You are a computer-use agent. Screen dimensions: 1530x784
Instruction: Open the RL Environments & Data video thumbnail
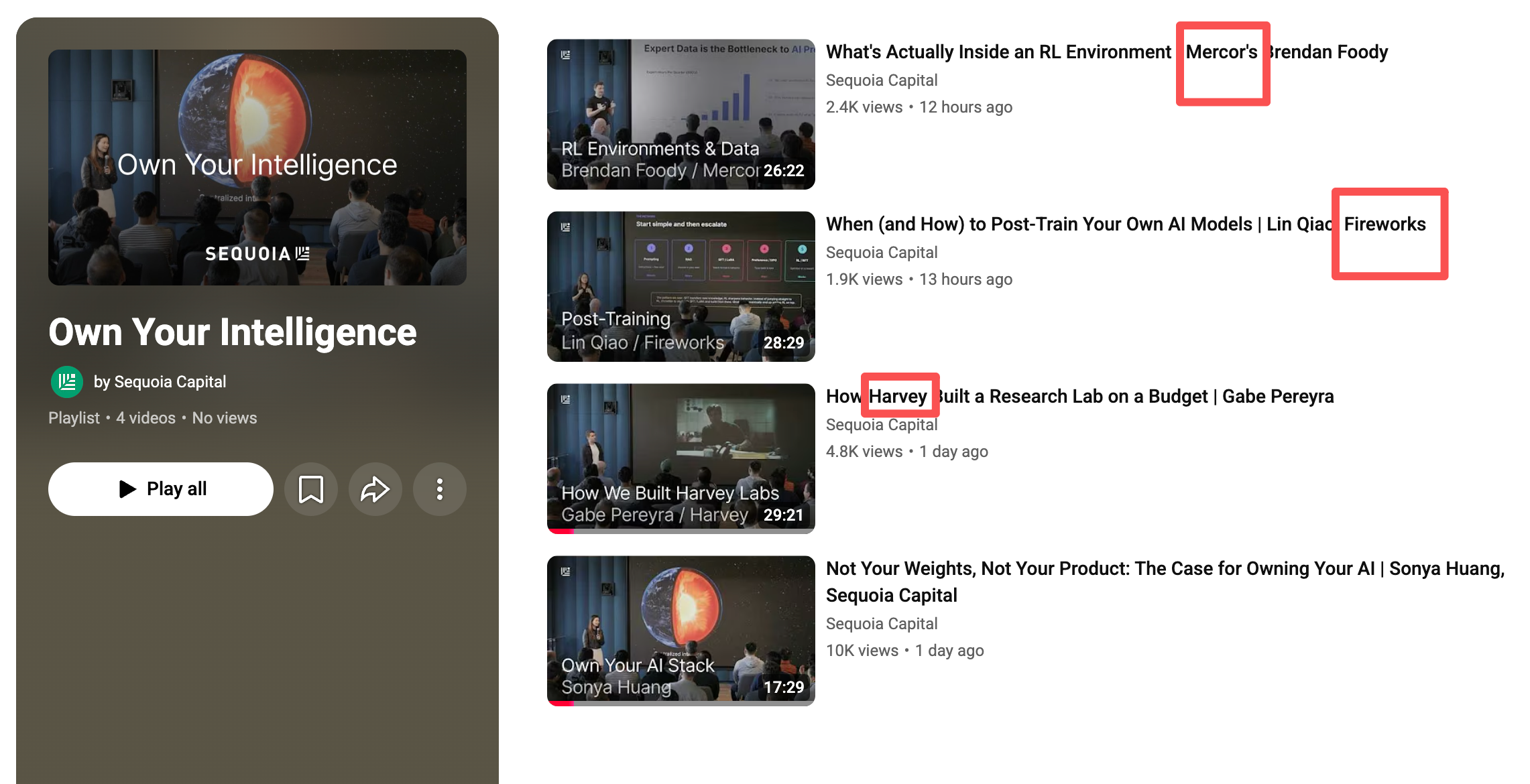681,114
